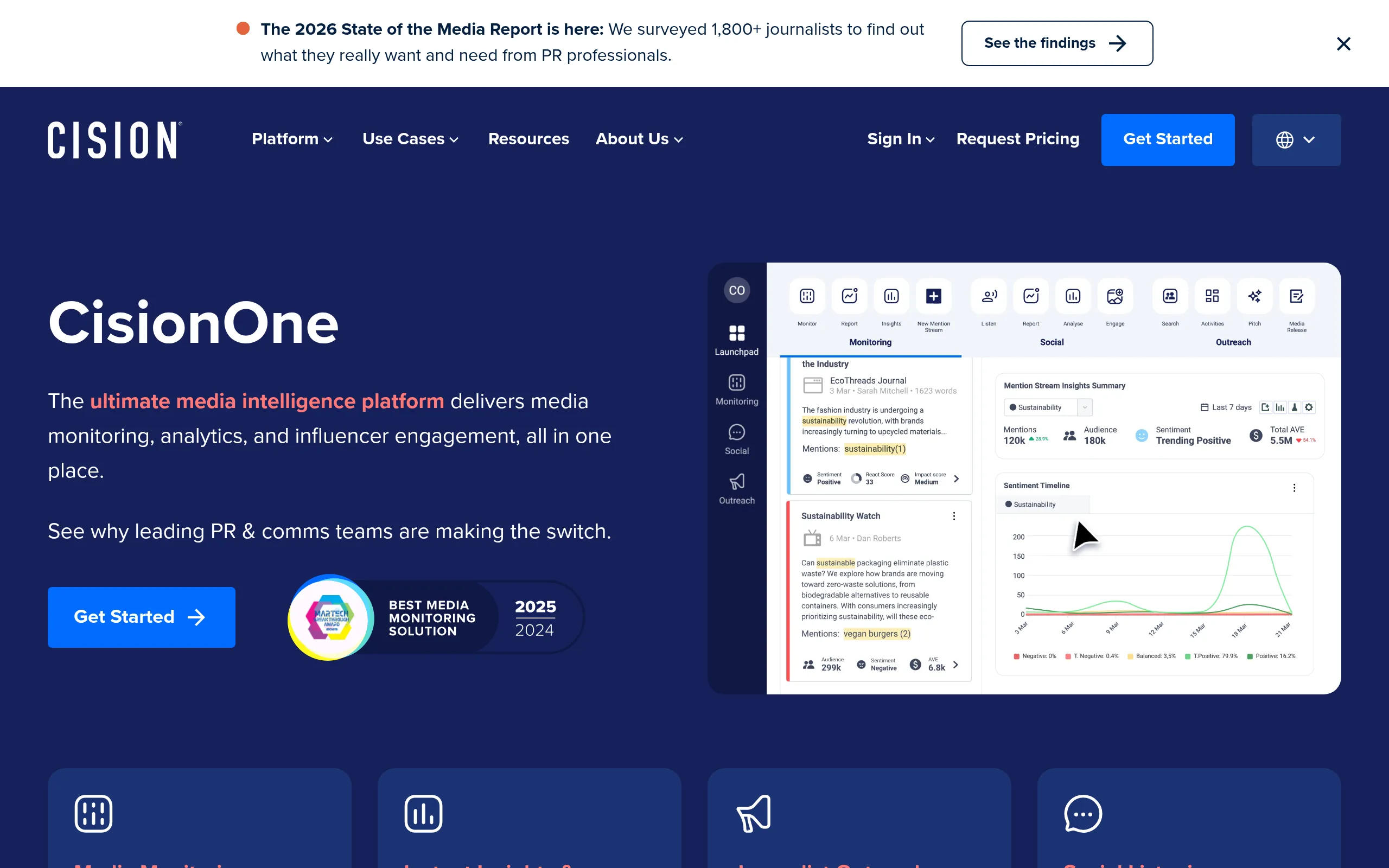
Task: Click EcoThreads Journal article title
Action: click(x=868, y=381)
